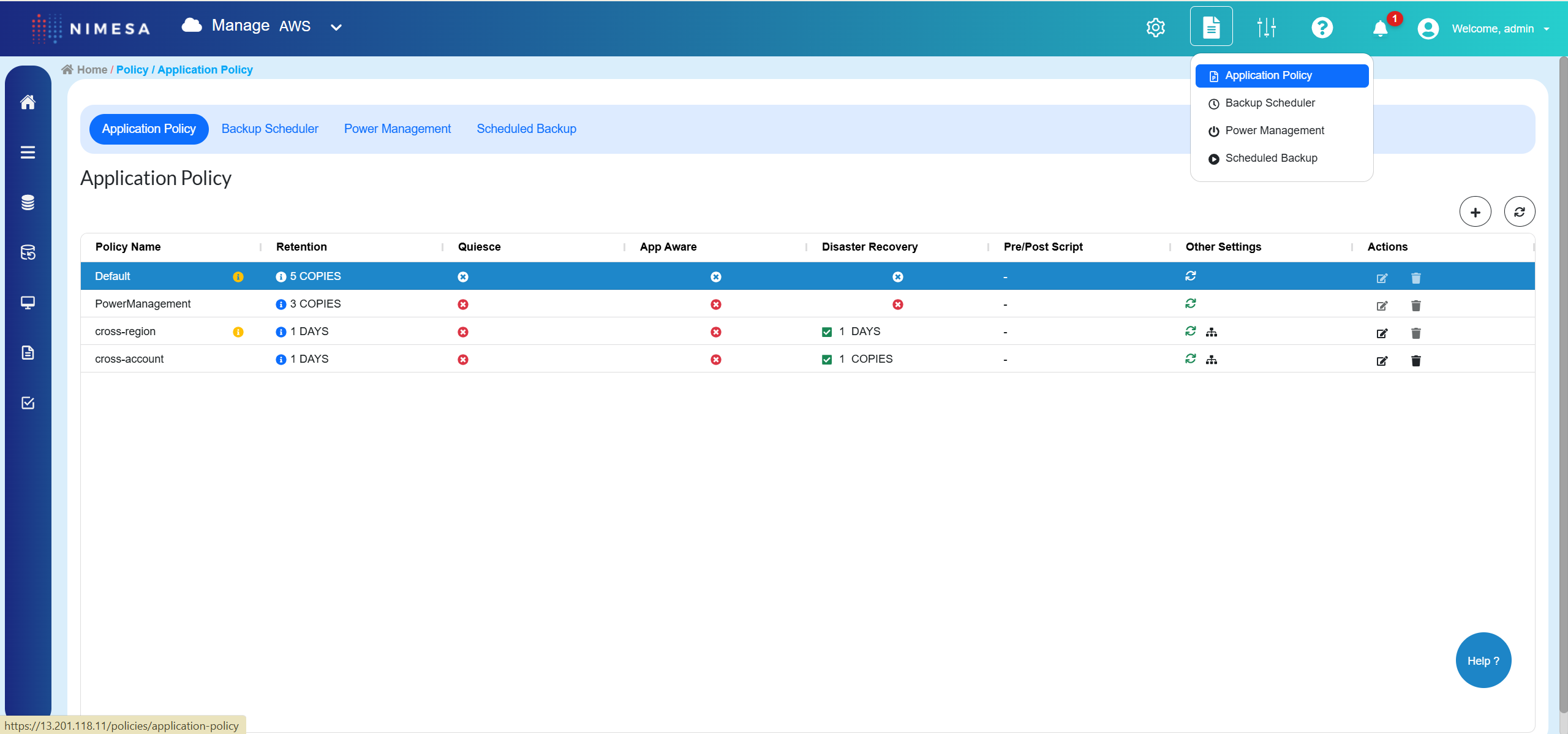Toggle cross-region Disaster Recovery checkbox

tap(827, 332)
